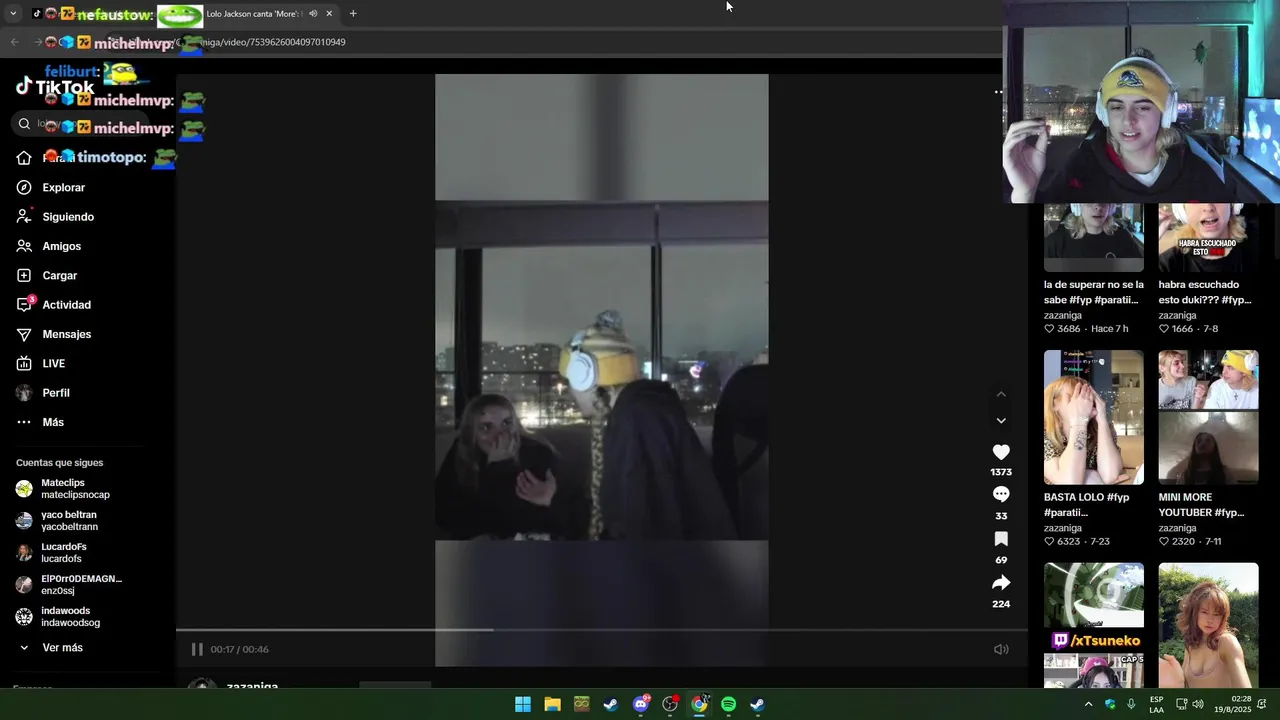Open the Actividad notifications icon
Screen dimensions: 1280x720
tap(24, 304)
